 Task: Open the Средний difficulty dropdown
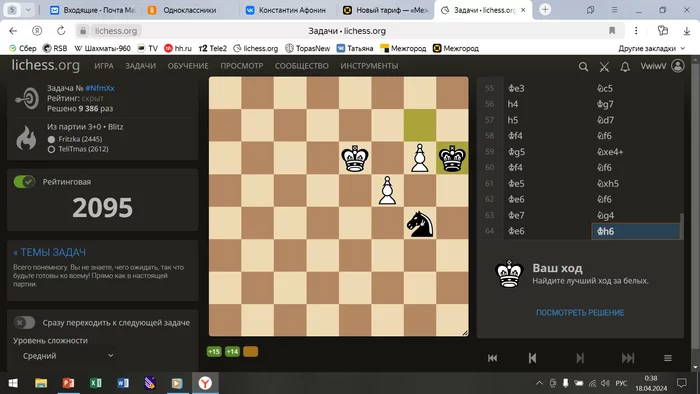pos(67,356)
